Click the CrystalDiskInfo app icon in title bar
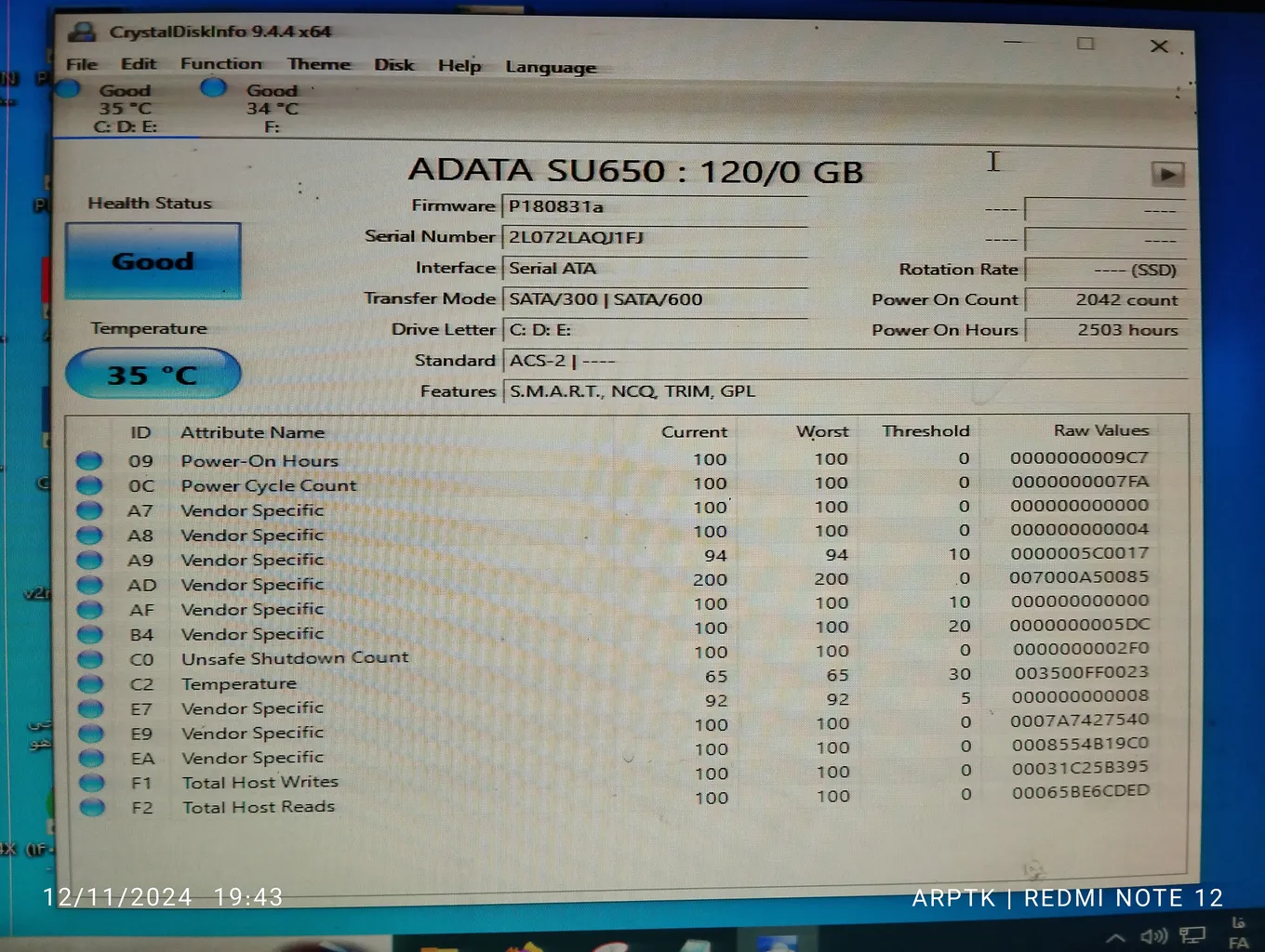 (83, 33)
